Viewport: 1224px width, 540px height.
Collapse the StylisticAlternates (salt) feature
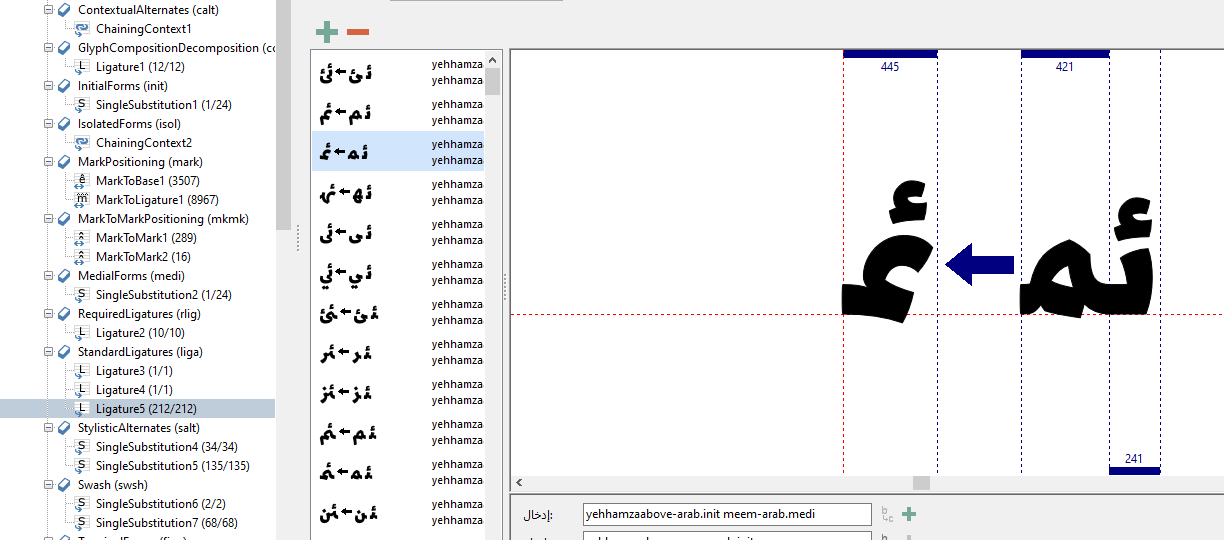(50, 428)
